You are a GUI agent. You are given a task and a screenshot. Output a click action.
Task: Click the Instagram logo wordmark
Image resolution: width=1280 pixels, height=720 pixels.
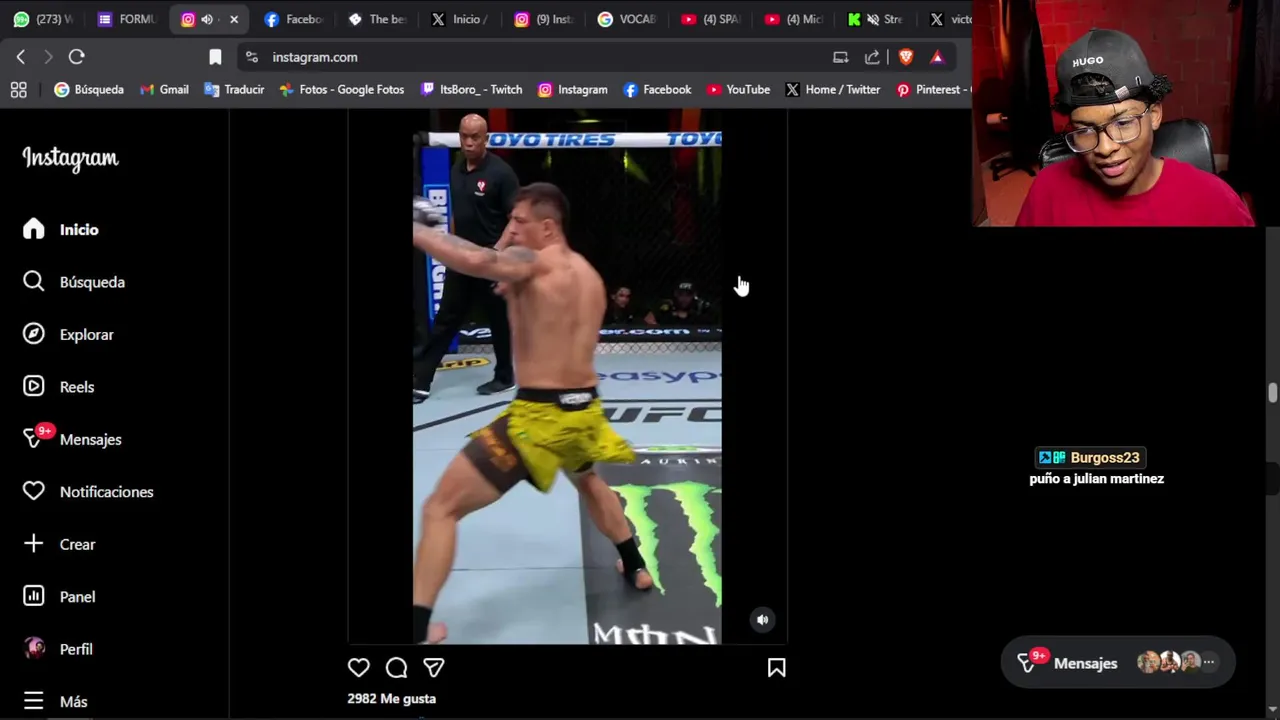pyautogui.click(x=70, y=158)
